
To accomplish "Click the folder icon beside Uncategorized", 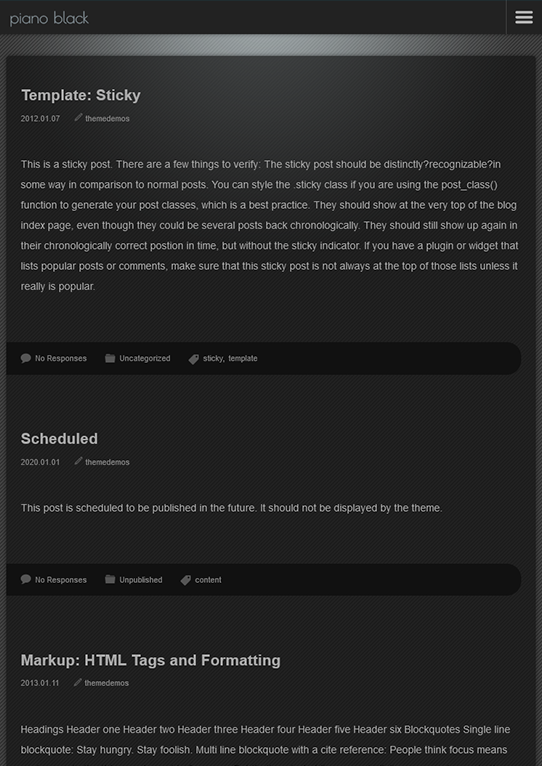I will pyautogui.click(x=110, y=359).
